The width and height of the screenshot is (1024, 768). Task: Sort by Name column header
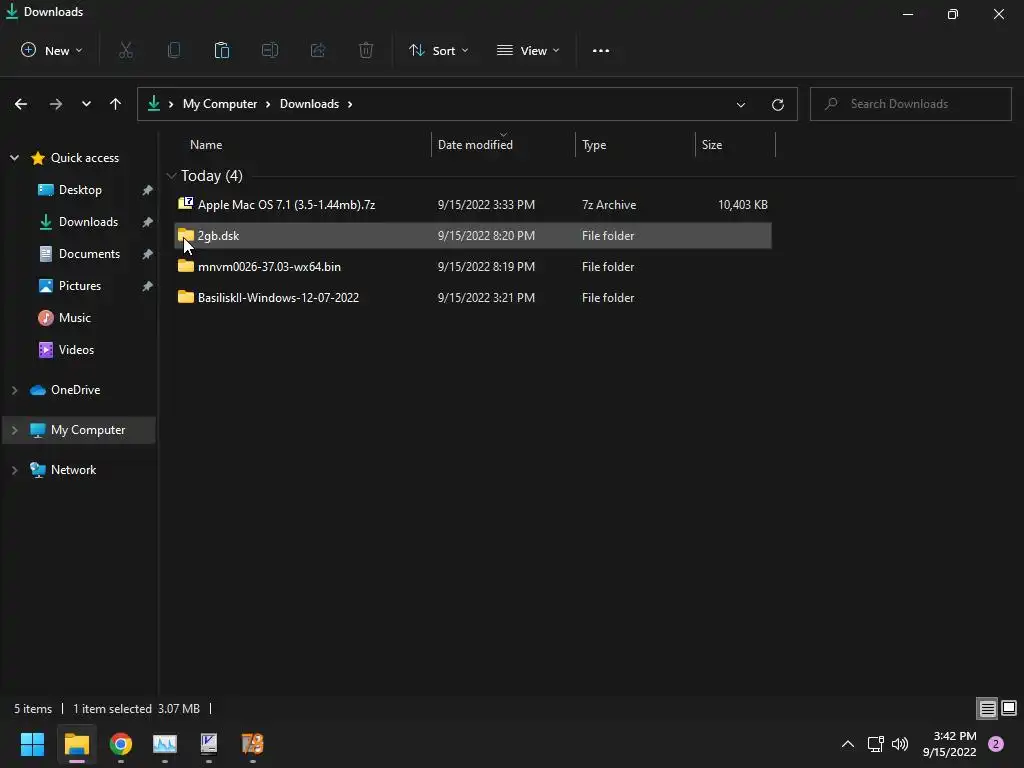[206, 144]
